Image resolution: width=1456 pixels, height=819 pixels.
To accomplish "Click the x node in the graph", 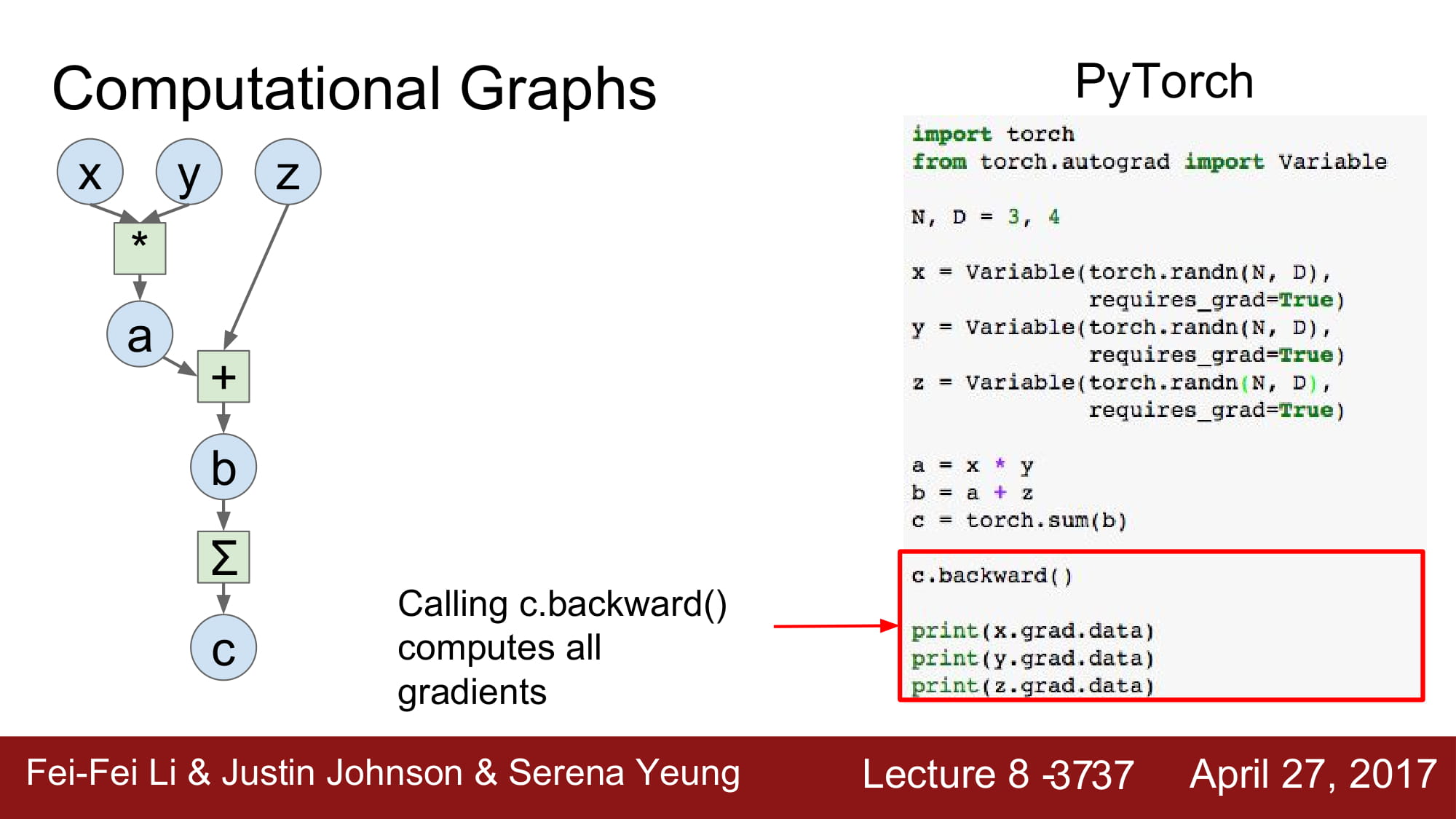I will [x=90, y=172].
